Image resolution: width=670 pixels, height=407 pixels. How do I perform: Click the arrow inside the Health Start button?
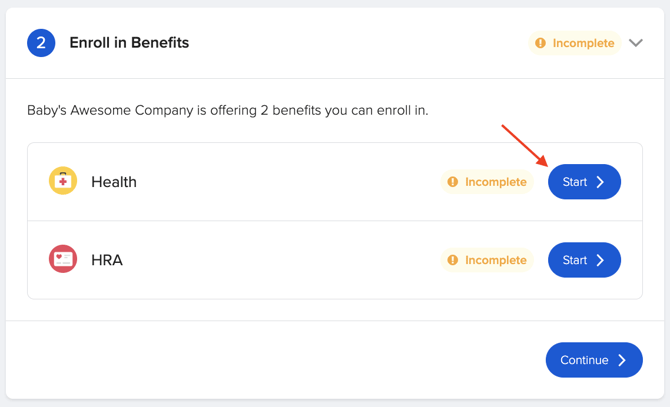(x=600, y=182)
